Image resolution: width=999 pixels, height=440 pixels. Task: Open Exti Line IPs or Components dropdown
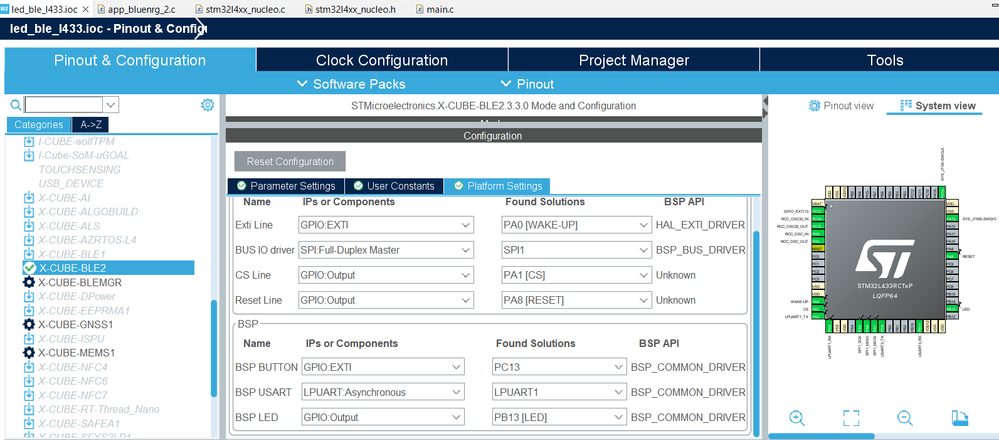tap(386, 225)
